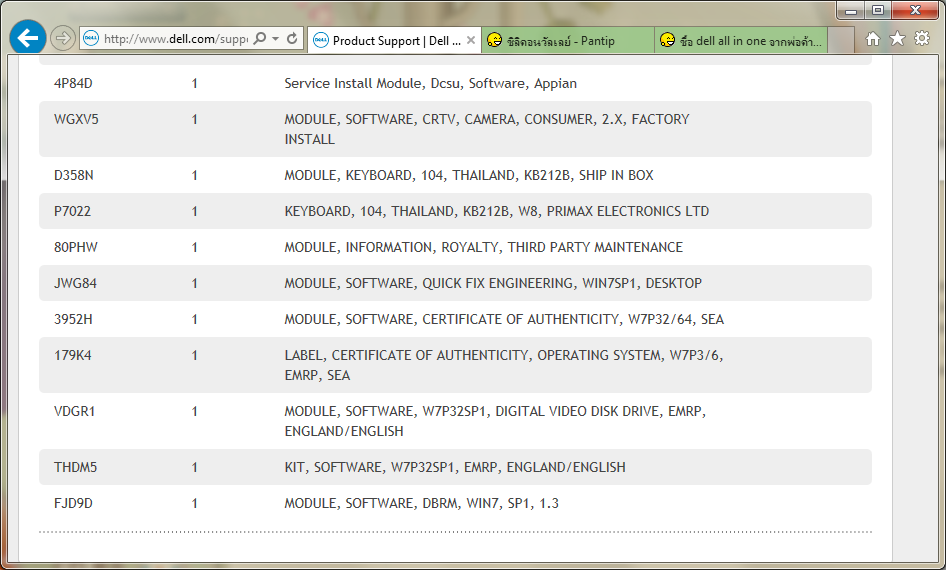Click 'Service Install Module, Dcsu, Software, Appian' description

(x=431, y=83)
